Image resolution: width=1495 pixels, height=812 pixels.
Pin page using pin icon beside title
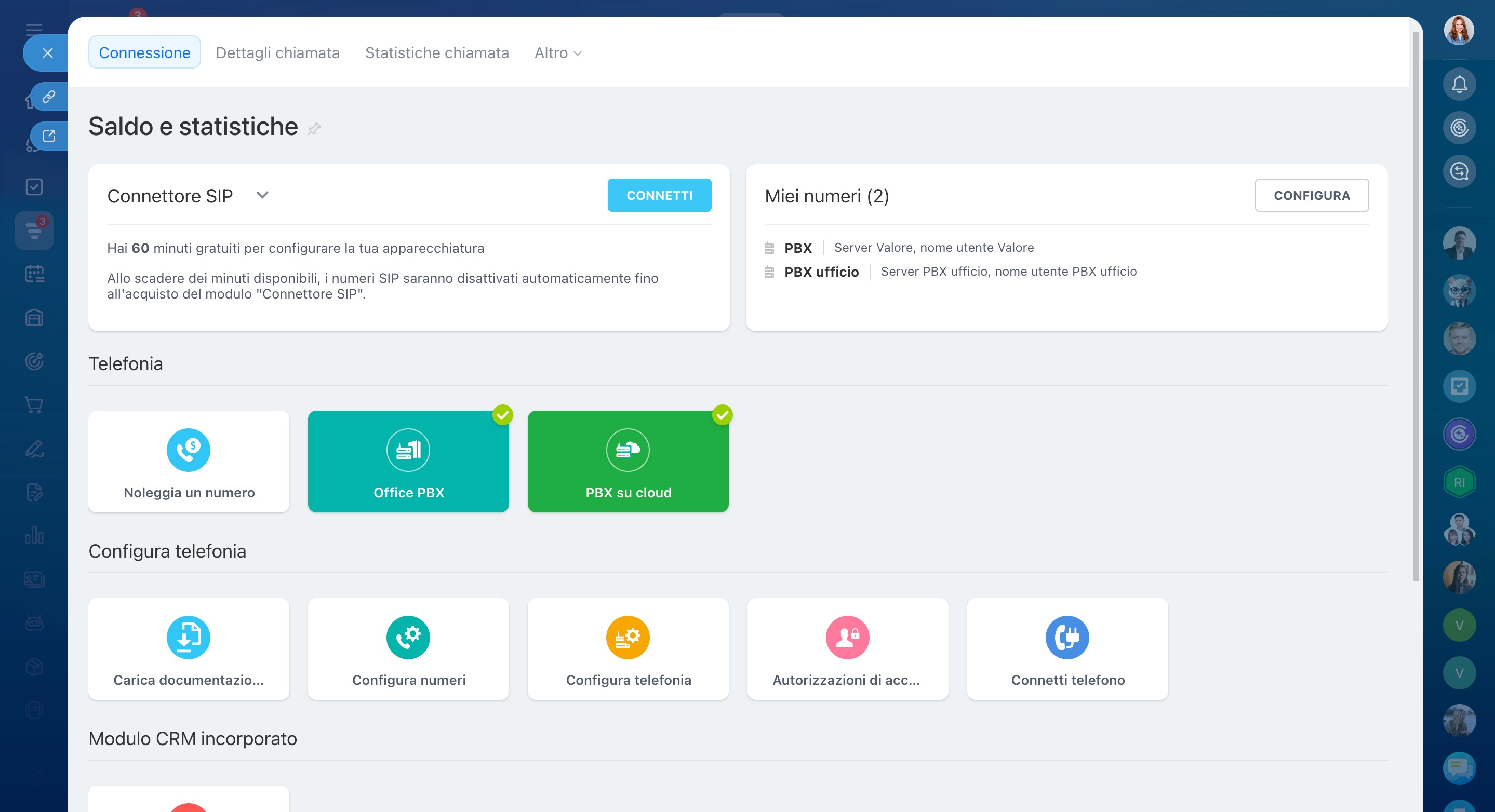[314, 128]
